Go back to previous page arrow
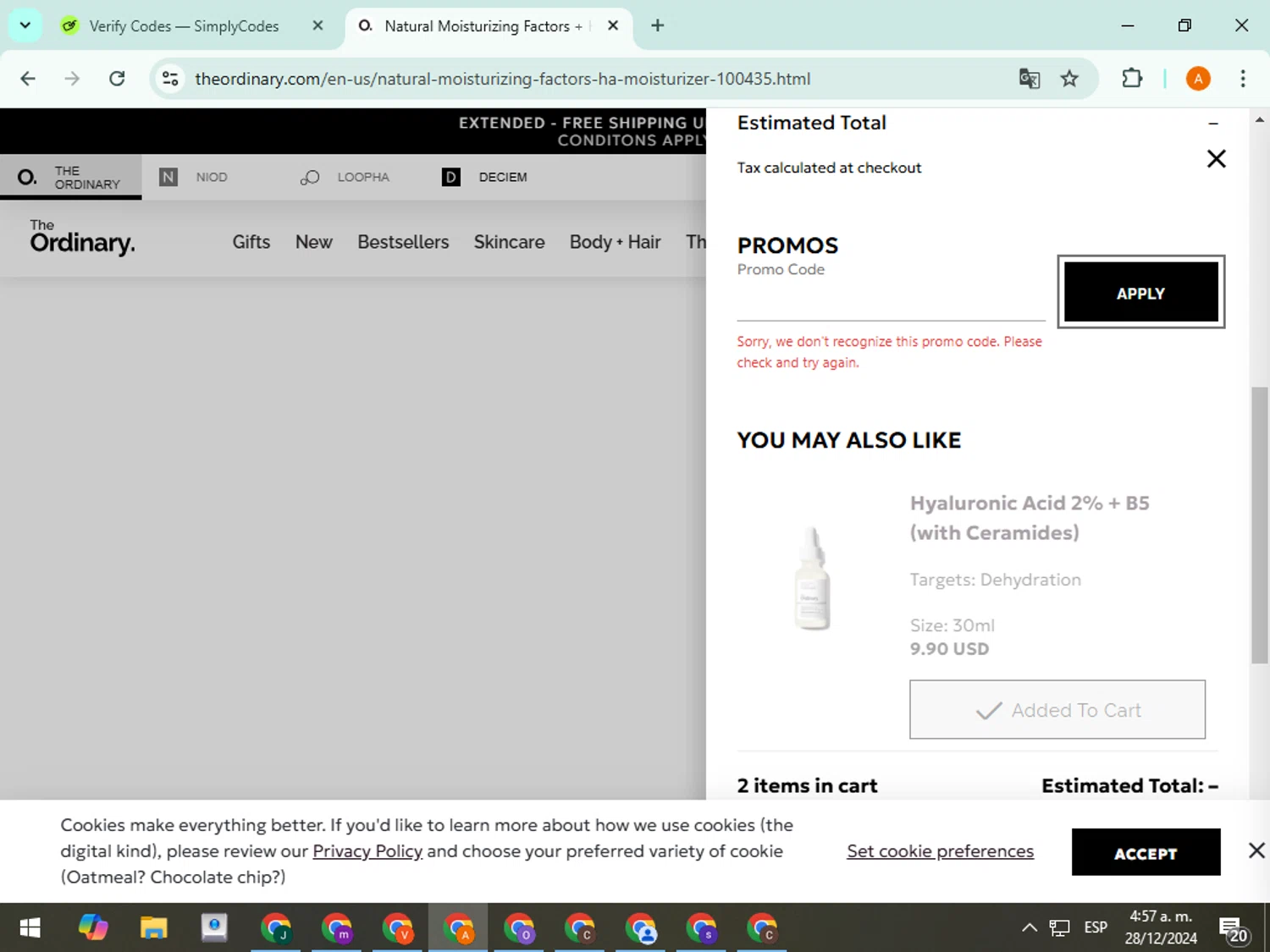This screenshot has width=1270, height=952. [28, 79]
